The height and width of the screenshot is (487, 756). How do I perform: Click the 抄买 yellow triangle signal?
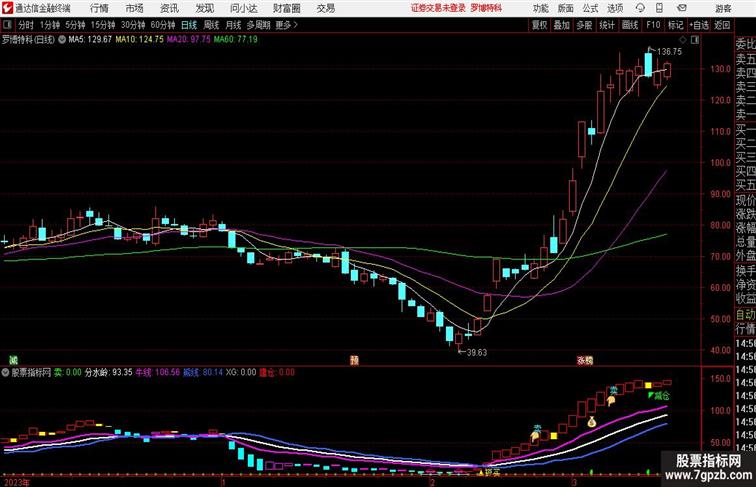489,473
